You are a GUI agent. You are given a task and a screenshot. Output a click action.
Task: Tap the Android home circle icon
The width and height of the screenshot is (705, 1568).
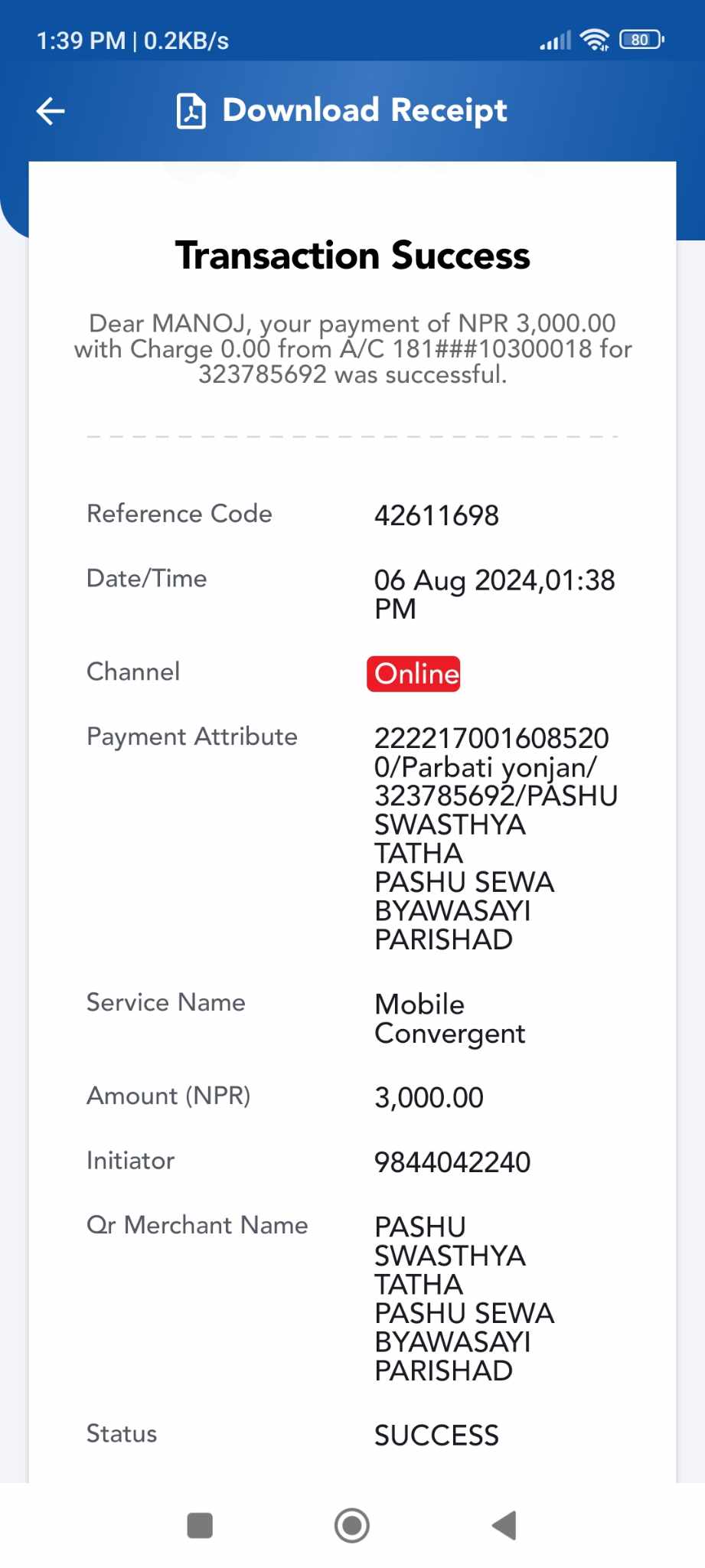pyautogui.click(x=352, y=1525)
